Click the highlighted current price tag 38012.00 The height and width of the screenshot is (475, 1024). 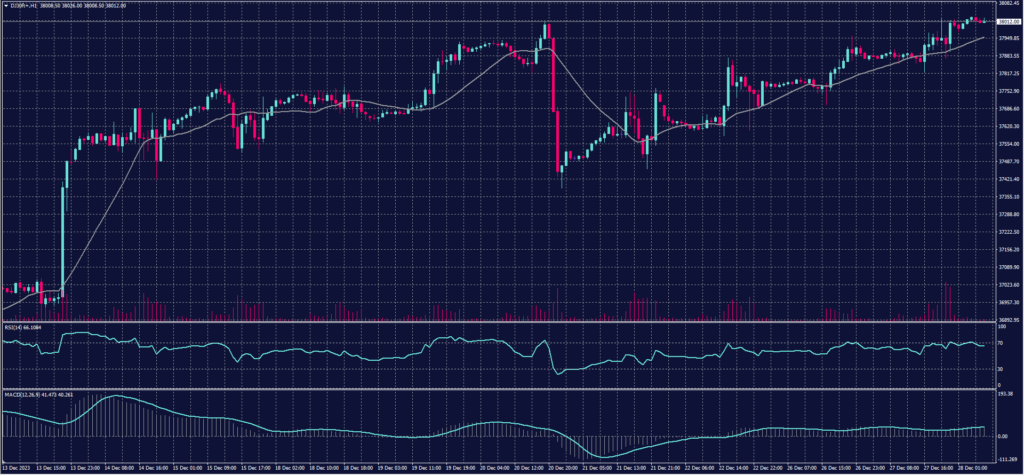1004,21
